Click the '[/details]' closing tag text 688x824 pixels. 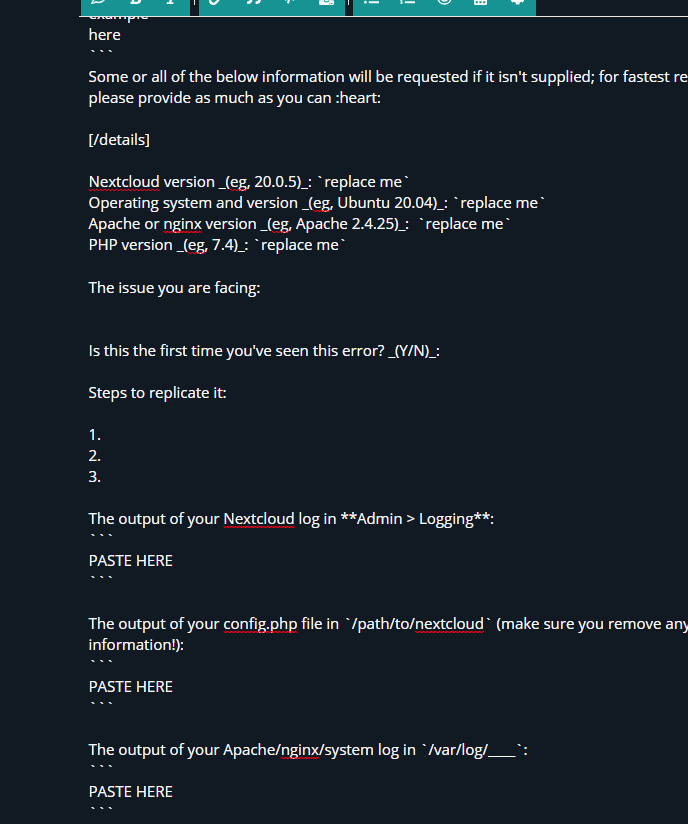coord(119,140)
